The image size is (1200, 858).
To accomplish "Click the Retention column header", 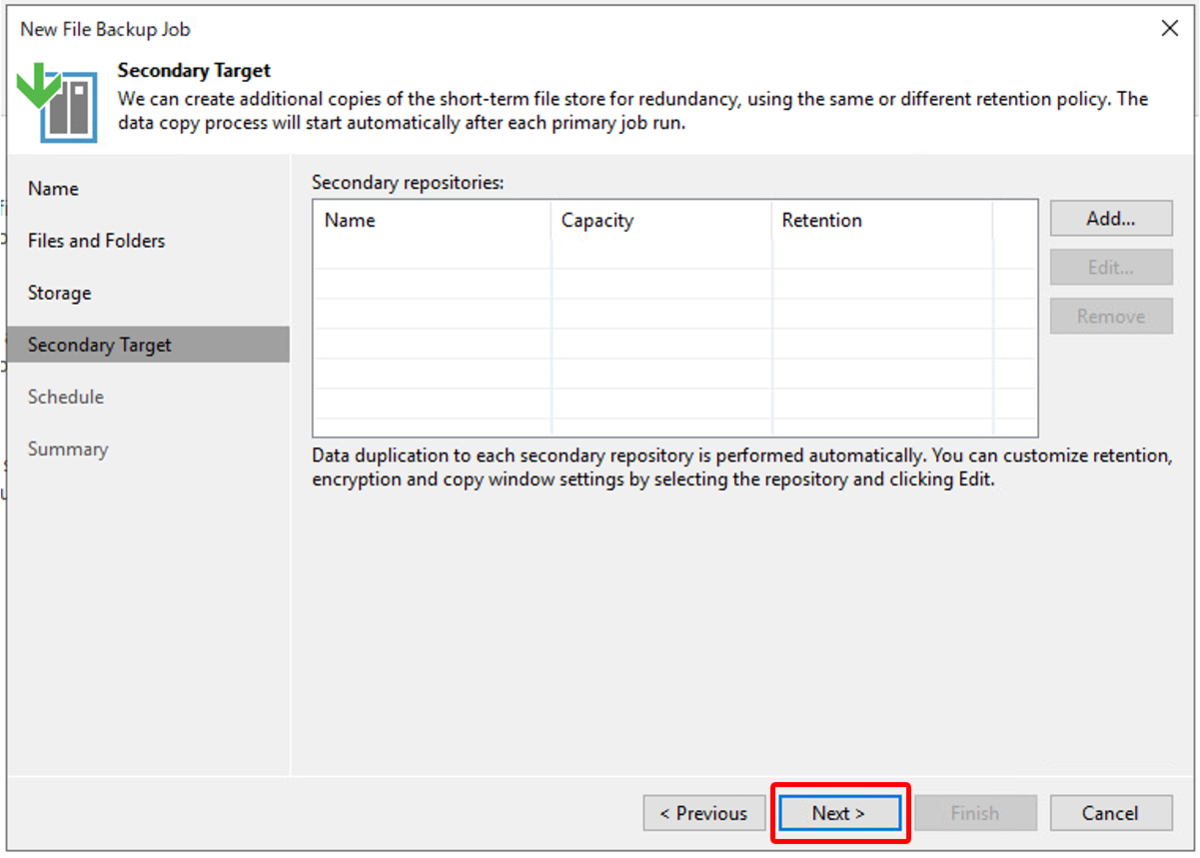I will [x=882, y=221].
